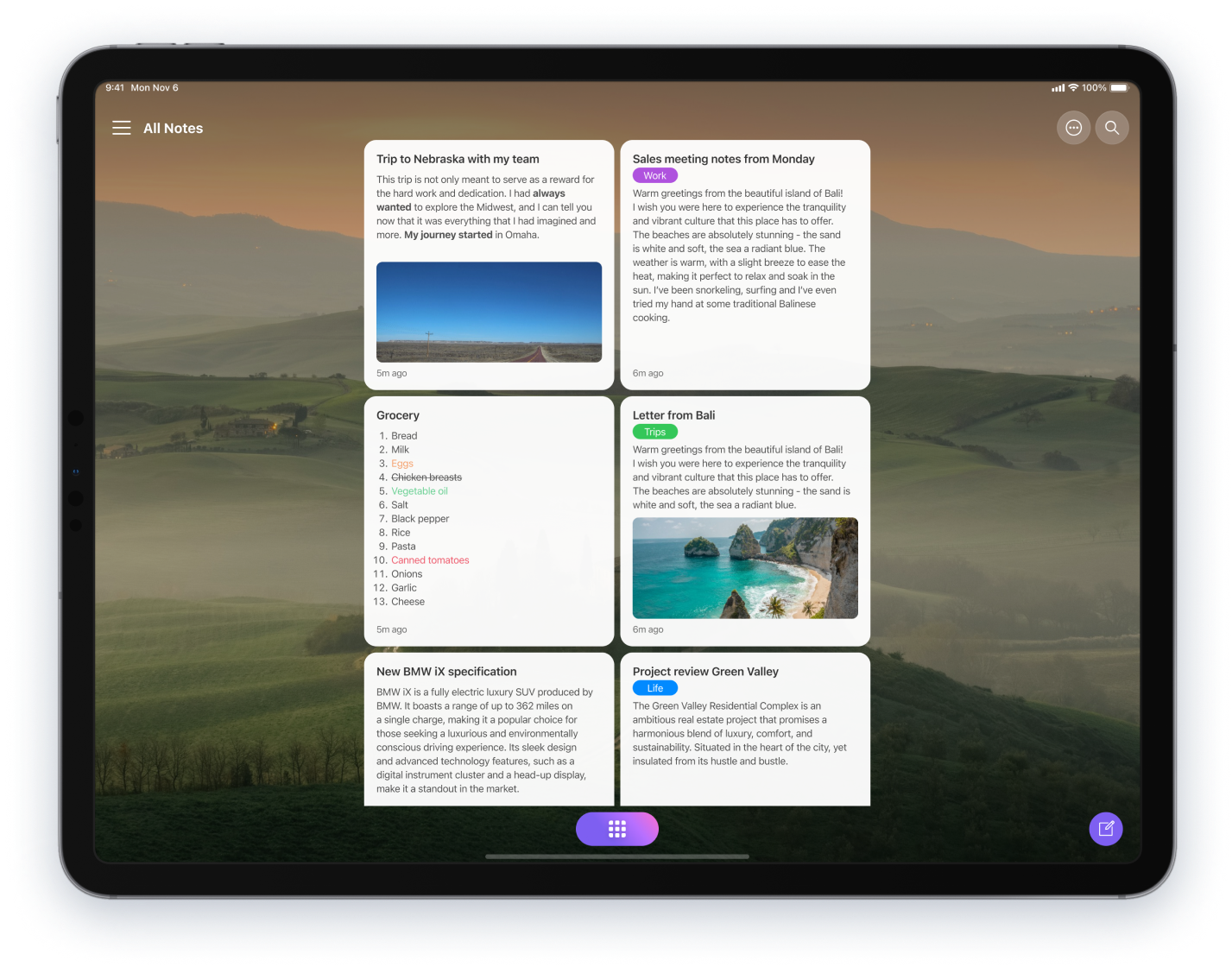Open the Nebraska road photo
The height and width of the screenshot is (967, 1232).
point(489,312)
